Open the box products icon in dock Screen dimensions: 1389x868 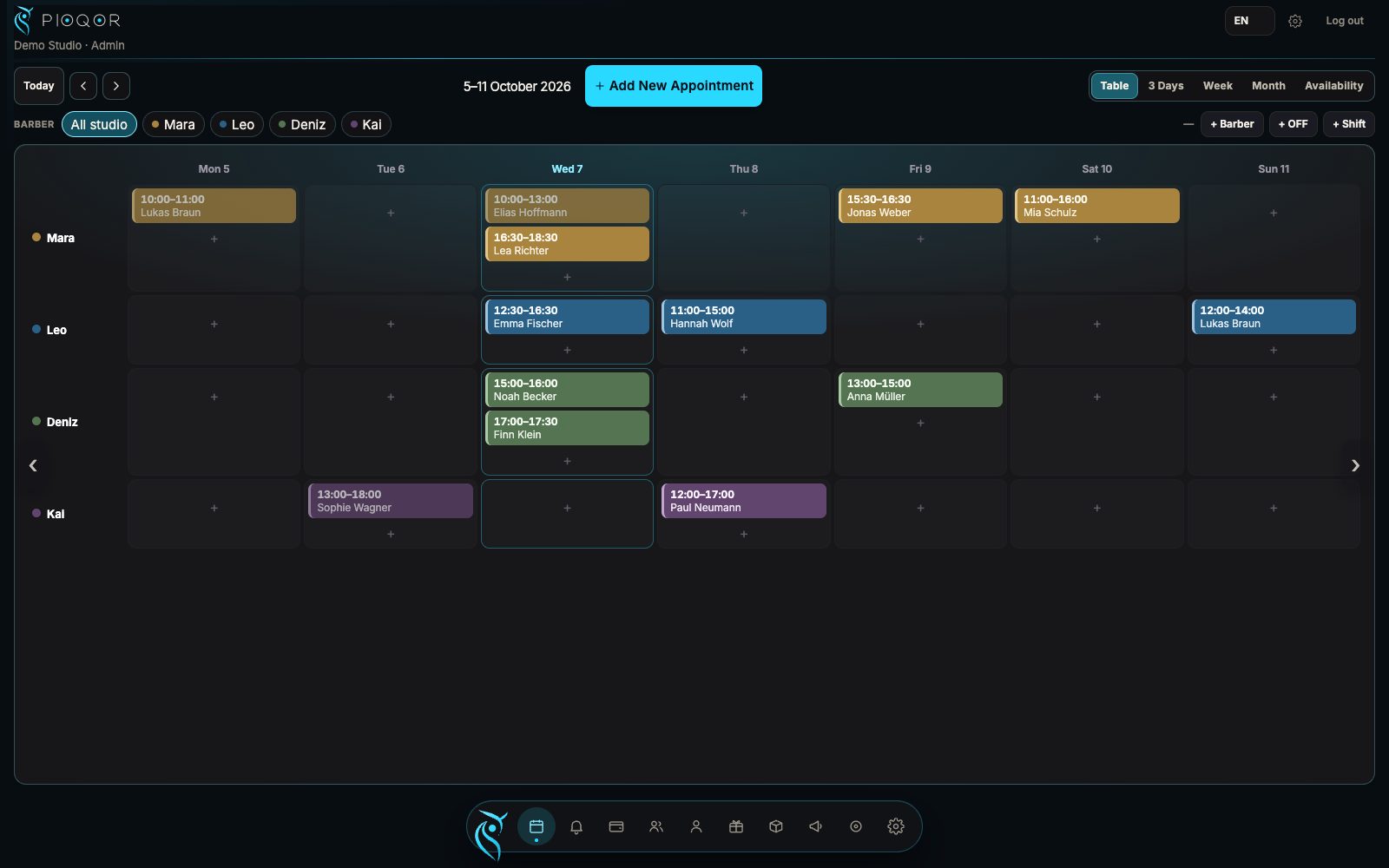coord(776,826)
